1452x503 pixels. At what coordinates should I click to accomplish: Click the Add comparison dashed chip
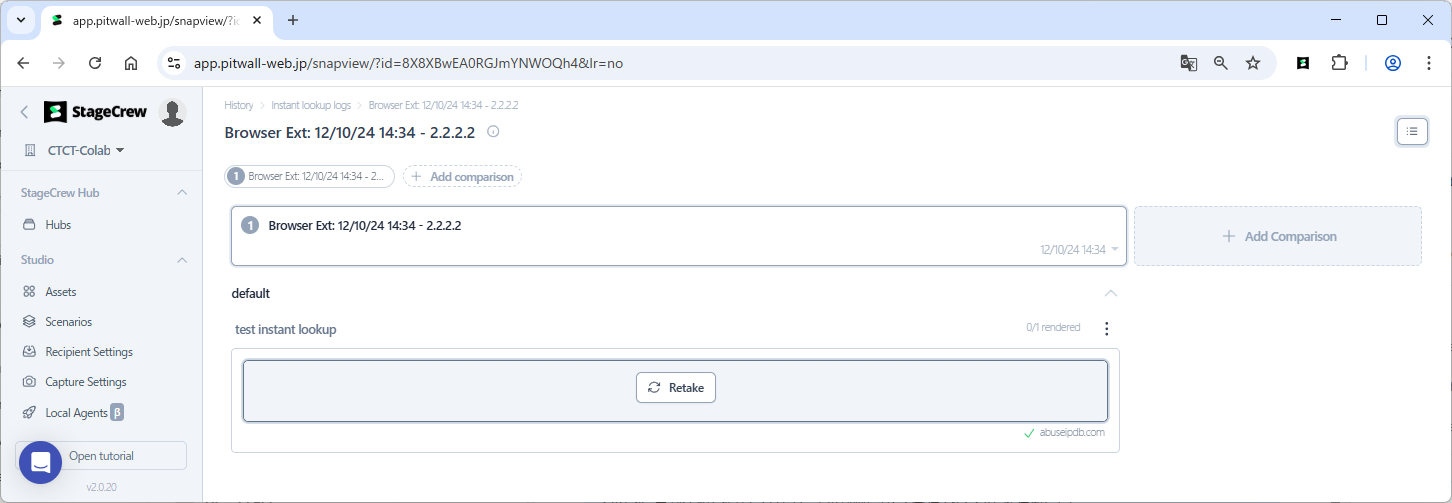pos(462,176)
